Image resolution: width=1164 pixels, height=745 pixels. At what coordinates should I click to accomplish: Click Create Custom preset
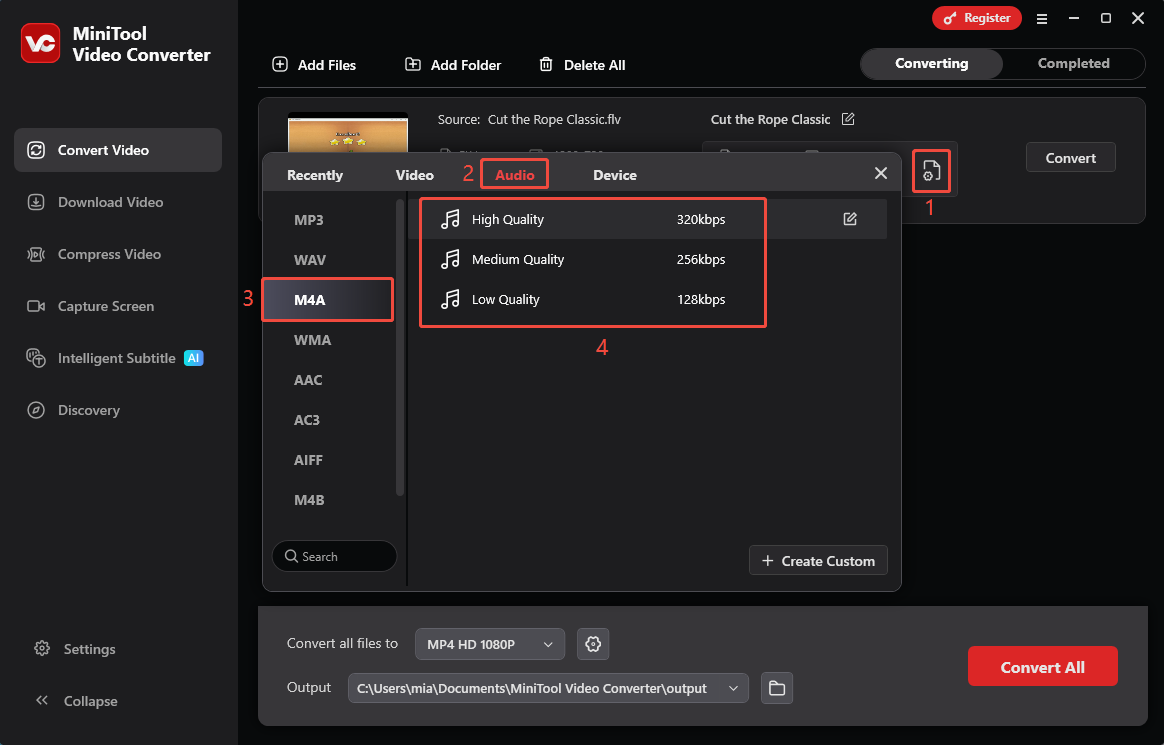coord(818,560)
